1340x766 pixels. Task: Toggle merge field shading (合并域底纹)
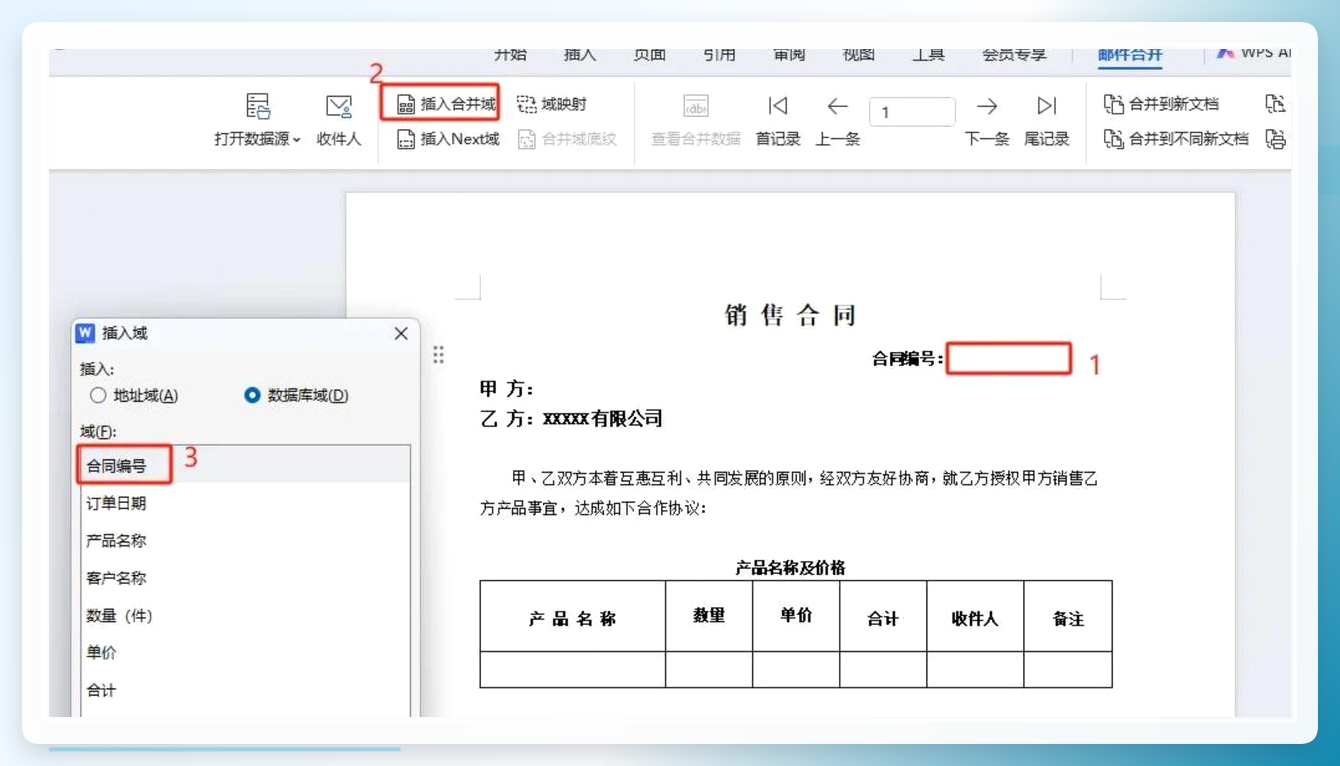(x=567, y=139)
